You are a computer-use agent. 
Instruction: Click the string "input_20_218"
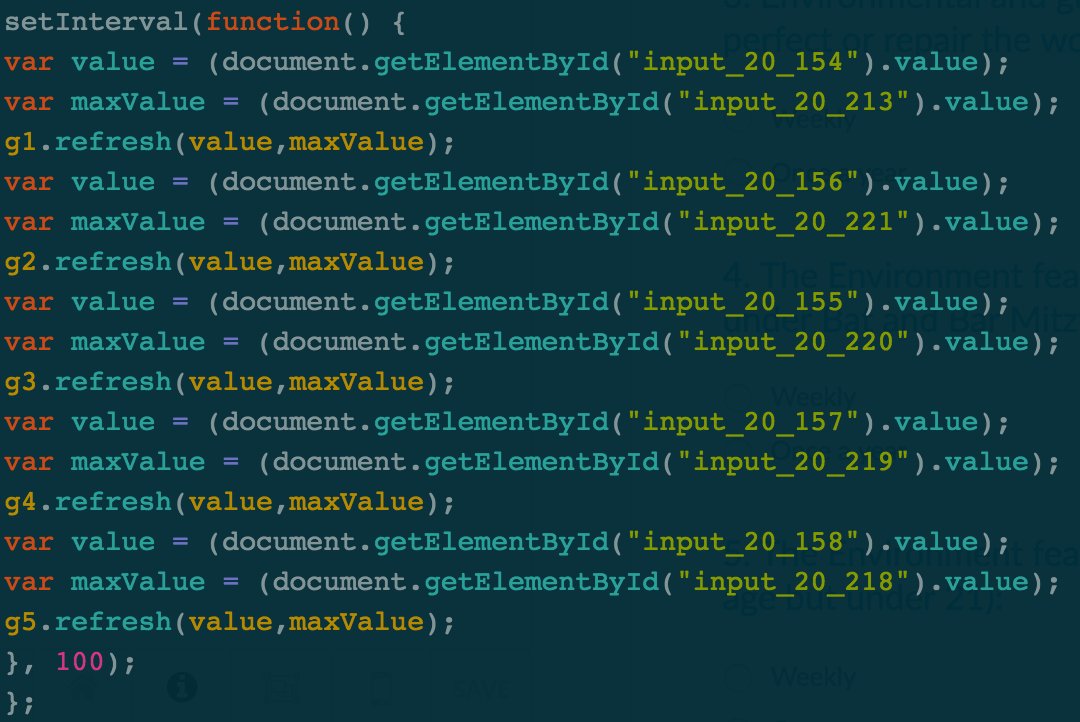[x=793, y=581]
